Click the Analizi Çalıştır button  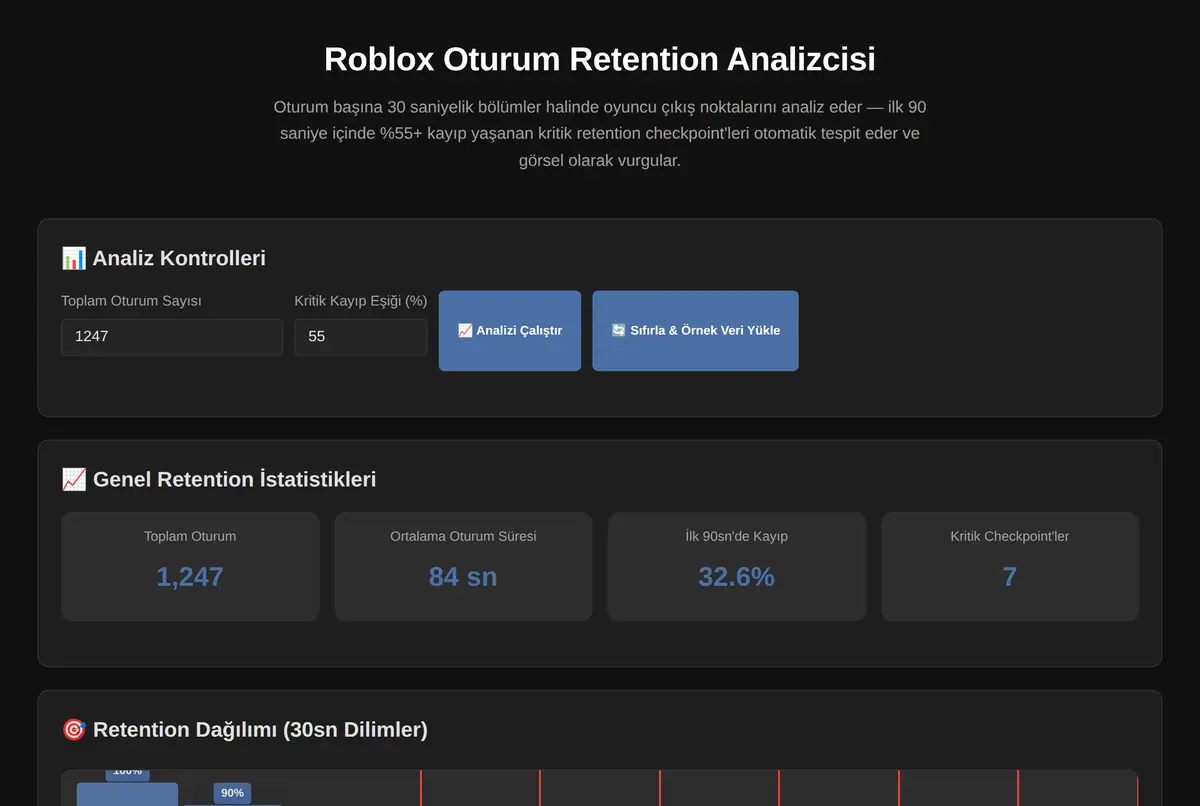point(510,331)
